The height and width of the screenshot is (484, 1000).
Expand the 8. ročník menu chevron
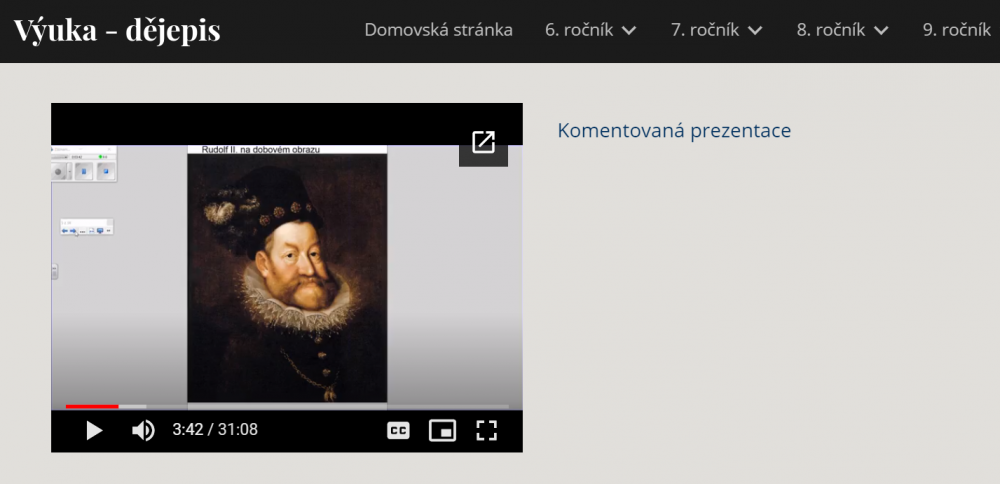(881, 30)
